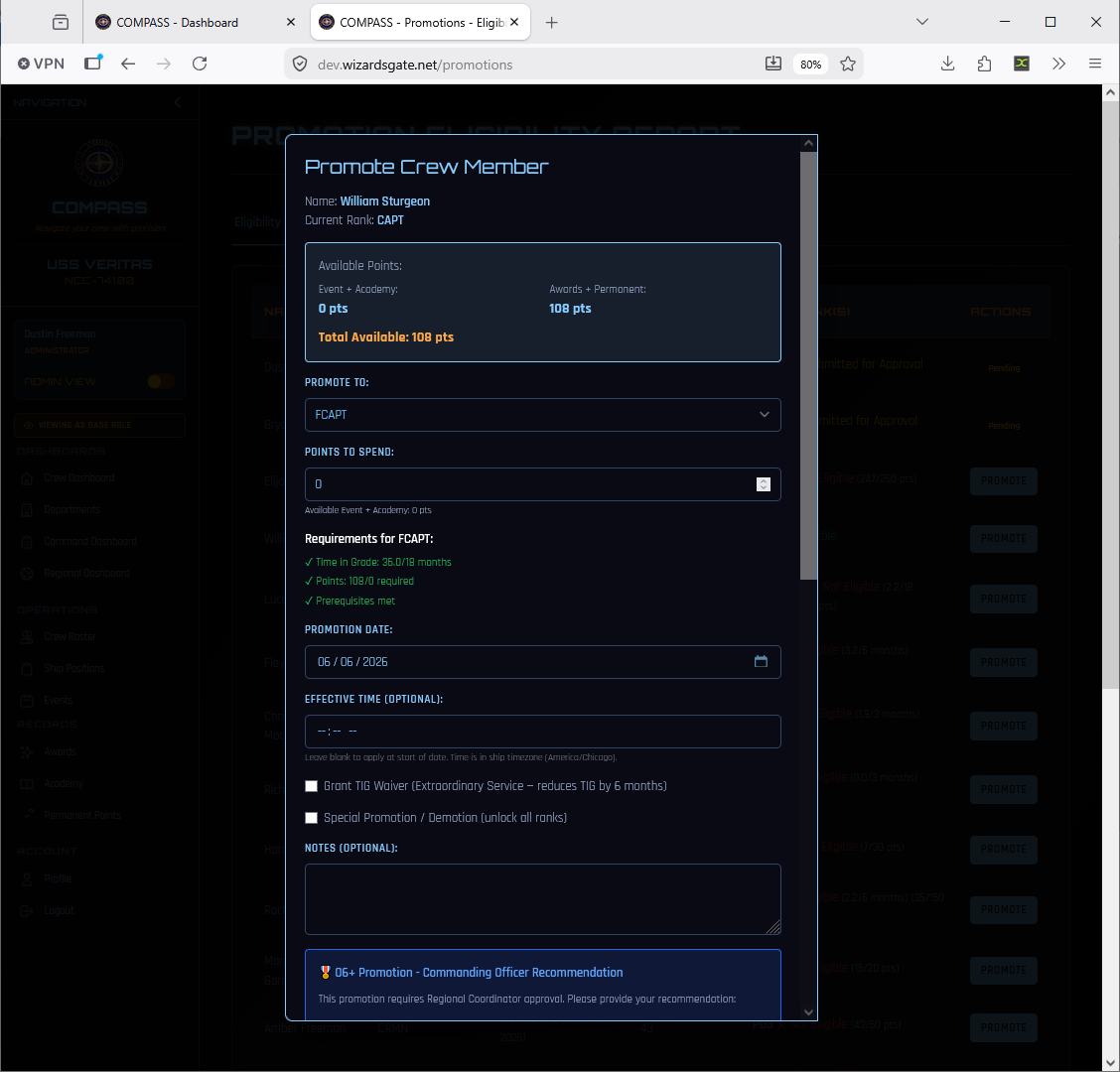Click the name William Sturgeon
The width and height of the screenshot is (1120, 1072).
384,201
